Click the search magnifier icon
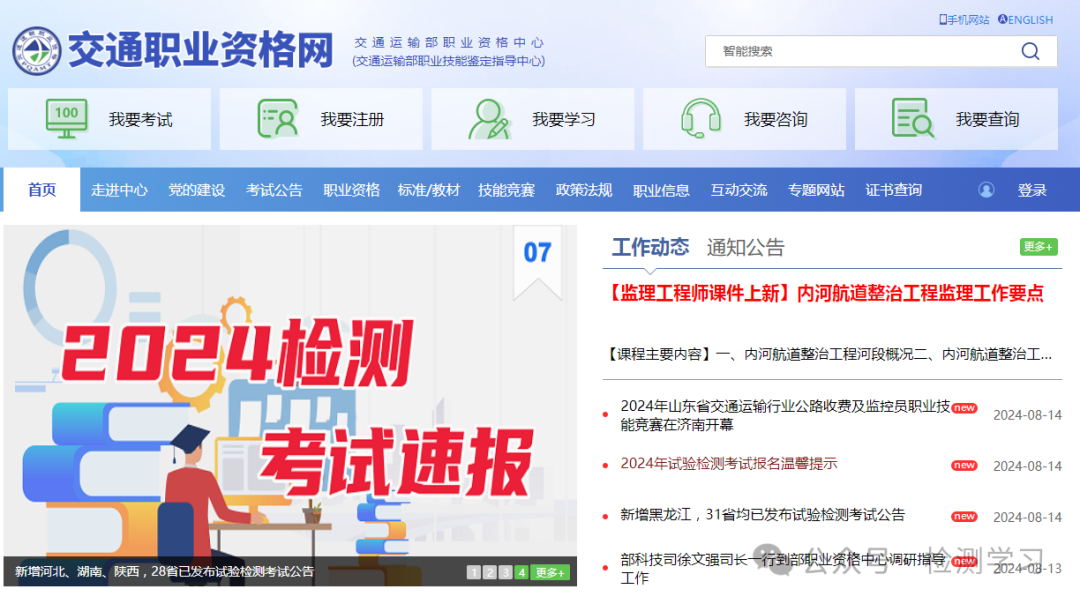 click(x=1030, y=51)
